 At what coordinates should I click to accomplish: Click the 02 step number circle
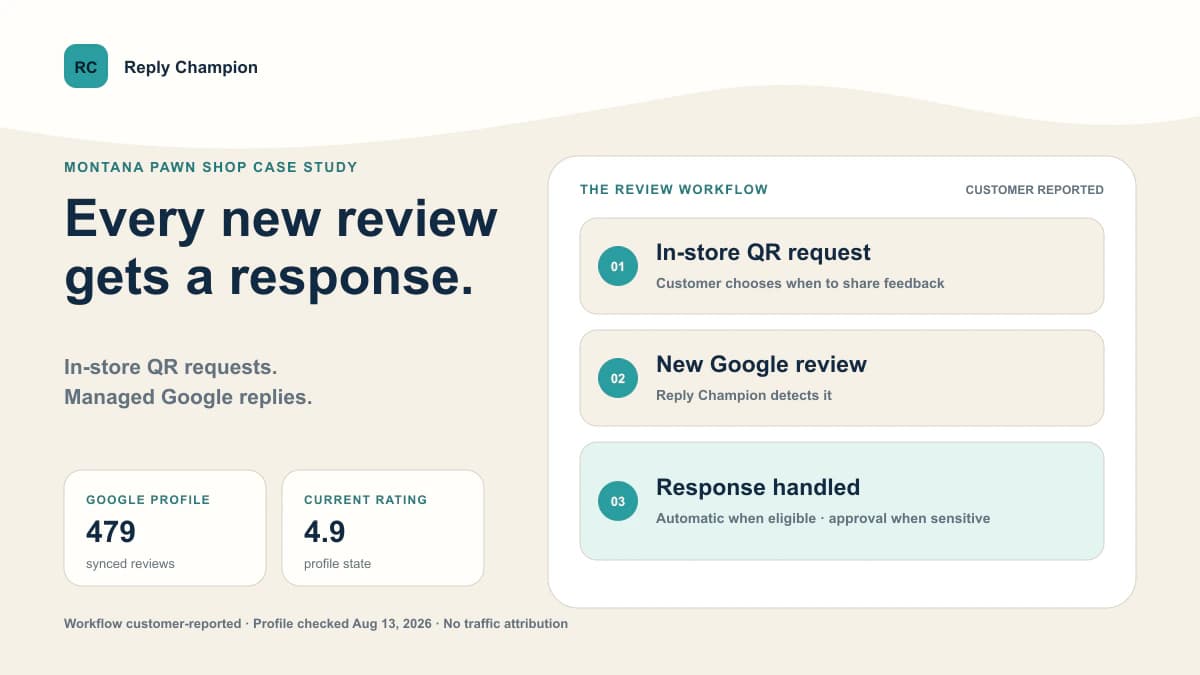point(618,378)
